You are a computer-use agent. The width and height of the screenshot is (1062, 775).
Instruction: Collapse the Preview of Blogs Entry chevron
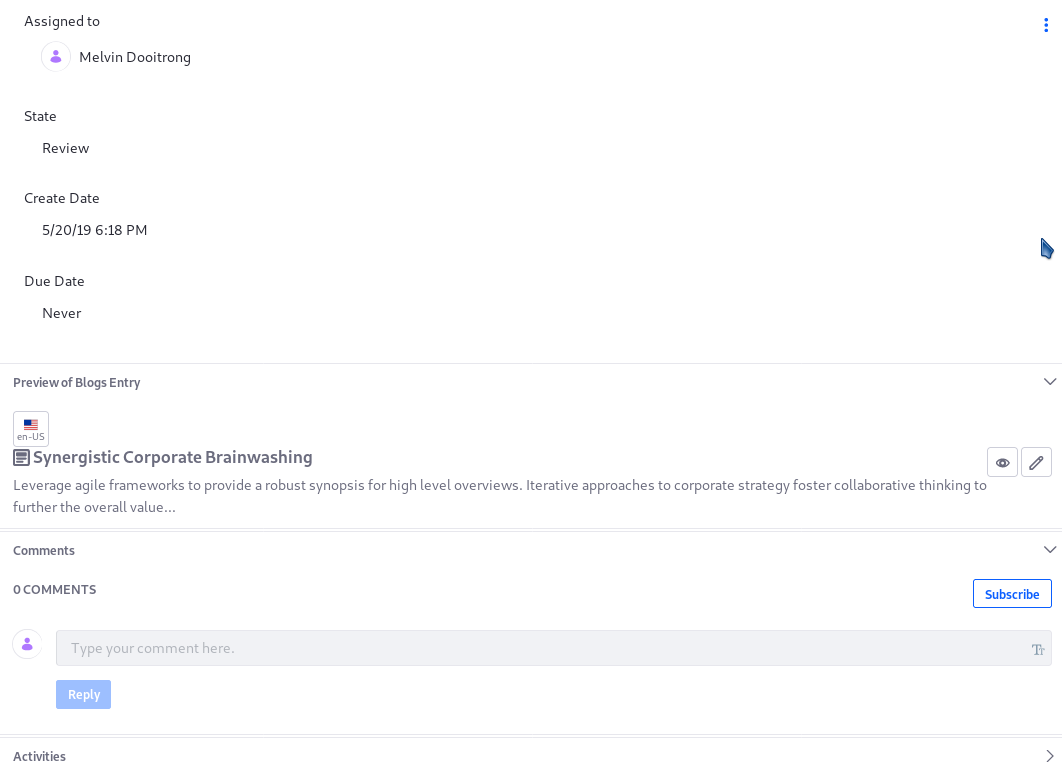point(1050,382)
